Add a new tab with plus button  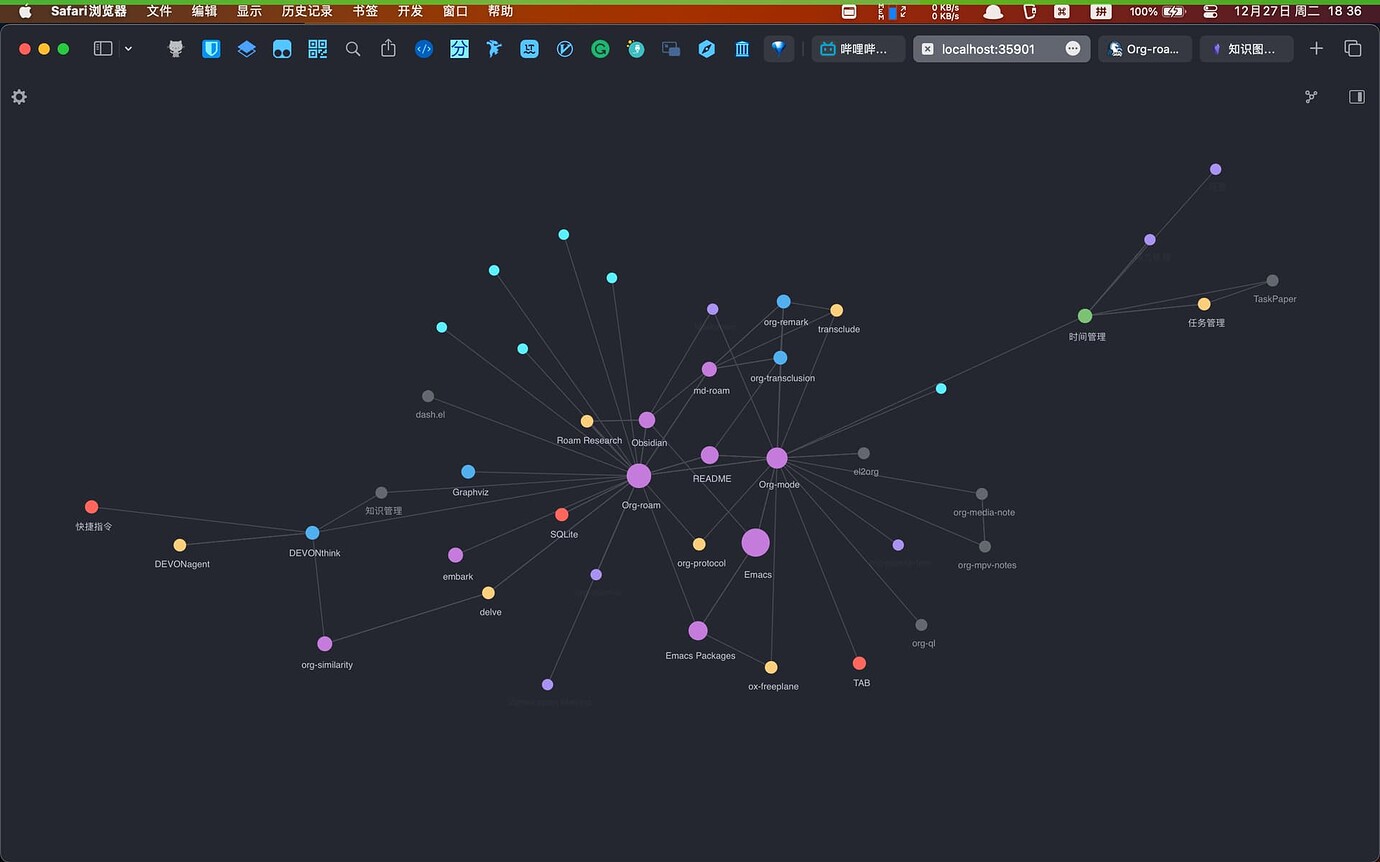pos(1316,48)
